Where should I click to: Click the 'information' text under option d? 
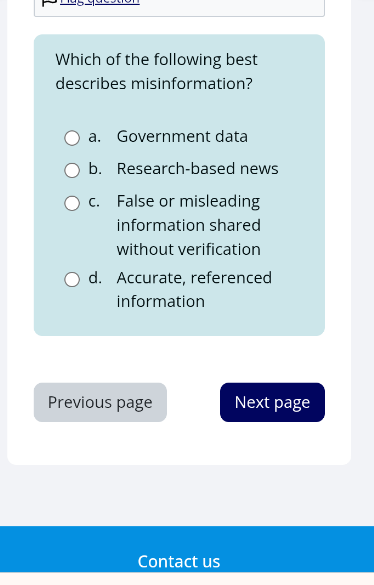(160, 301)
